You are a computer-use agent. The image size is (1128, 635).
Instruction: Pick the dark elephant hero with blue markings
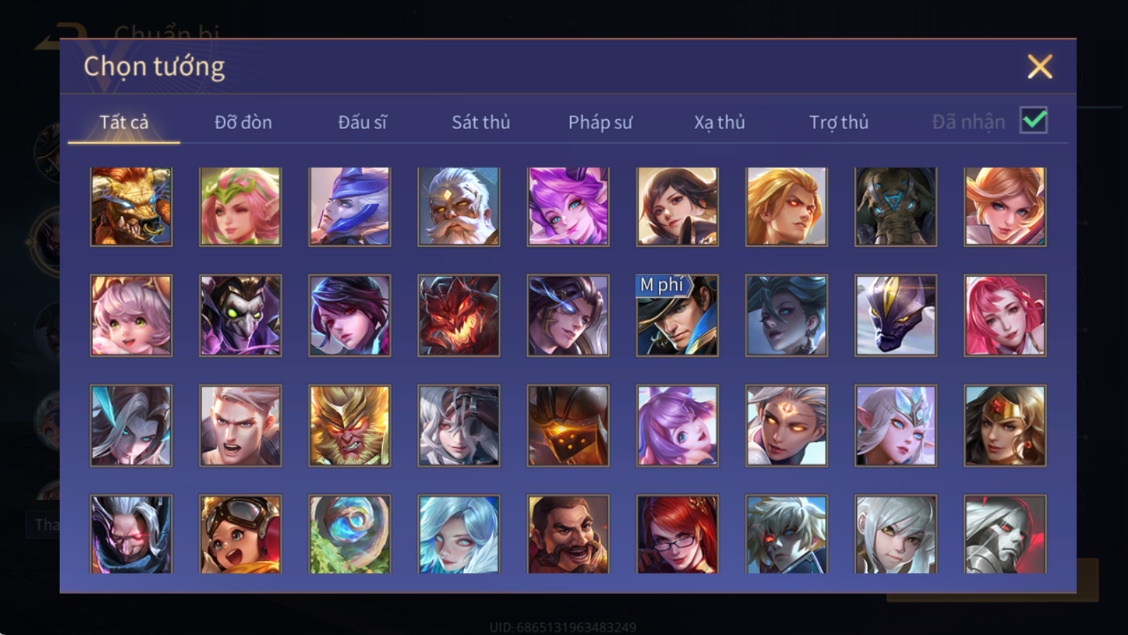coord(896,207)
